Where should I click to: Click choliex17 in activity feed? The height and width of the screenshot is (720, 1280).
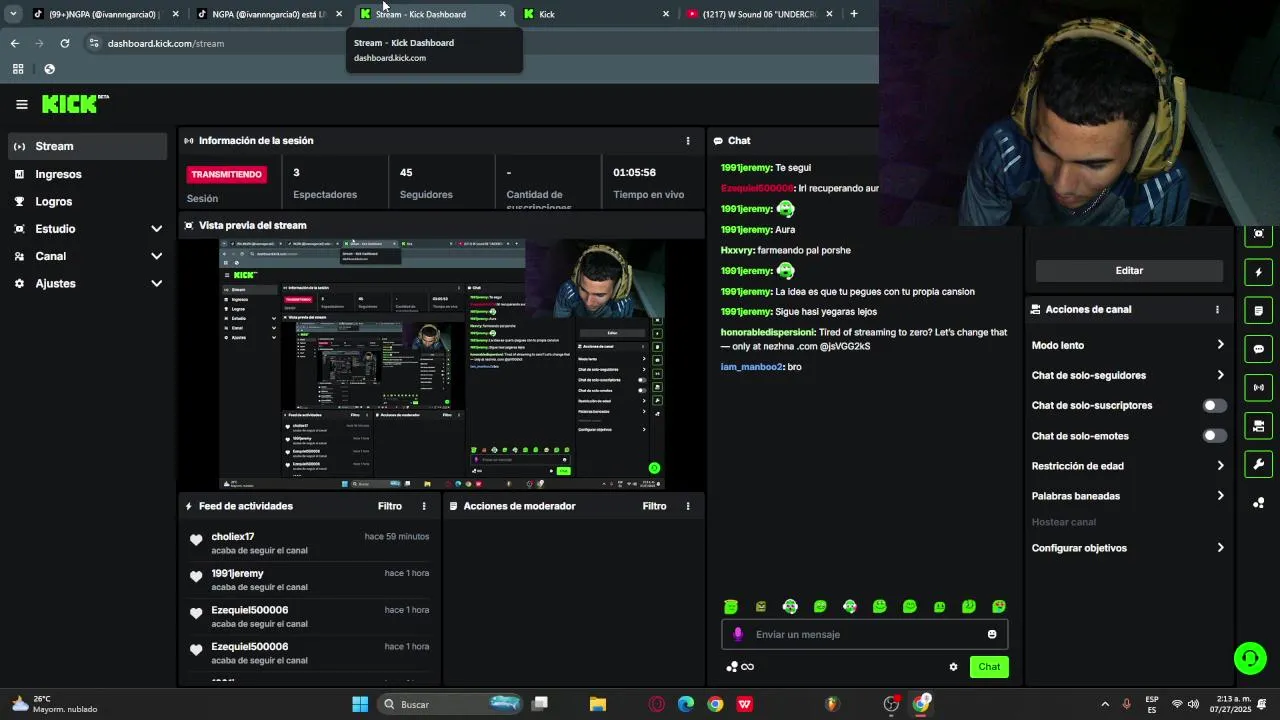pyautogui.click(x=233, y=537)
